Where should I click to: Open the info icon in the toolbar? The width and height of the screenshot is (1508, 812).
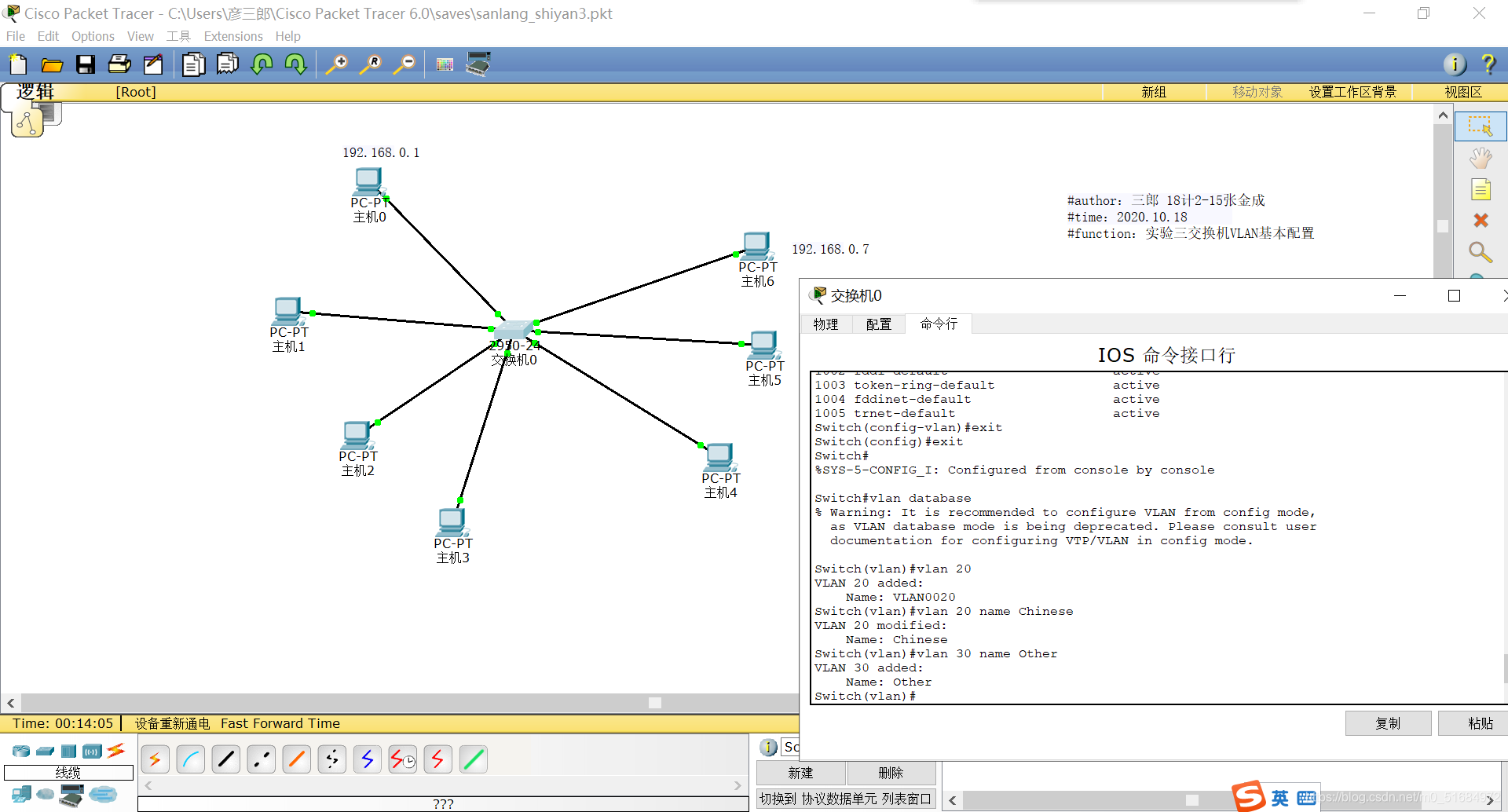point(1455,64)
